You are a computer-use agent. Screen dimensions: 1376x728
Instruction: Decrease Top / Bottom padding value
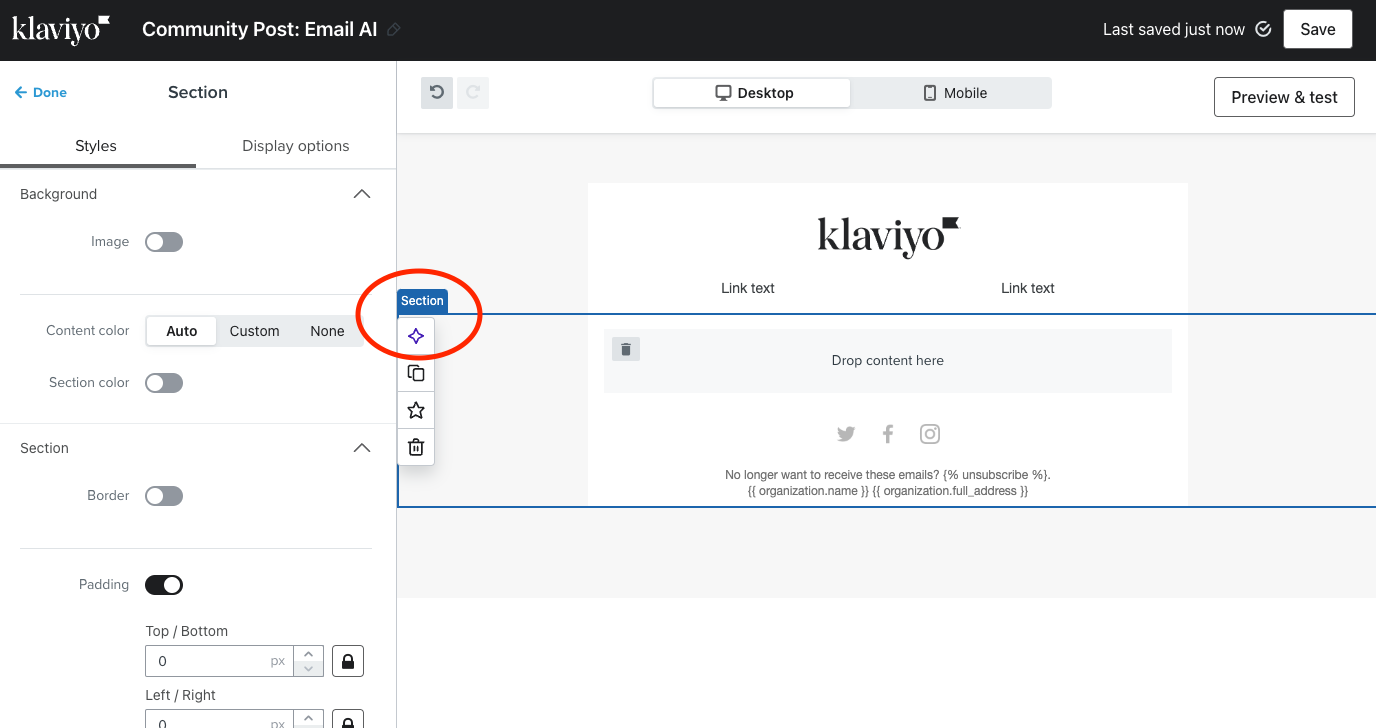click(309, 669)
